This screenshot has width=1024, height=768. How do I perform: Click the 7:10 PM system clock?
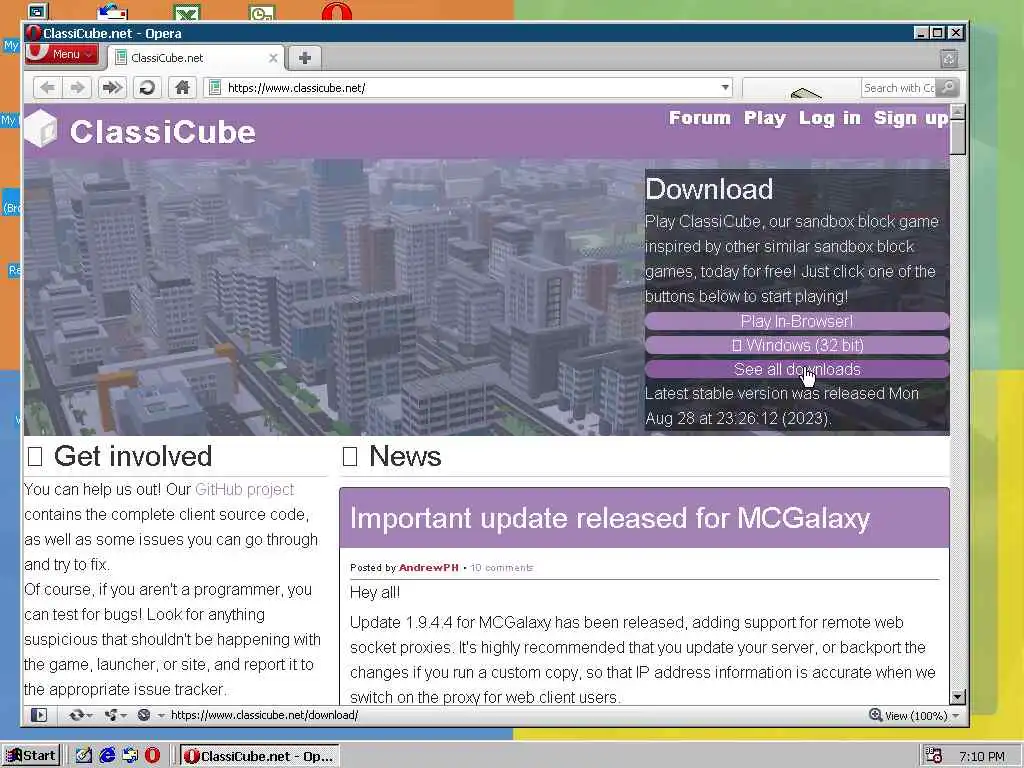pos(982,756)
